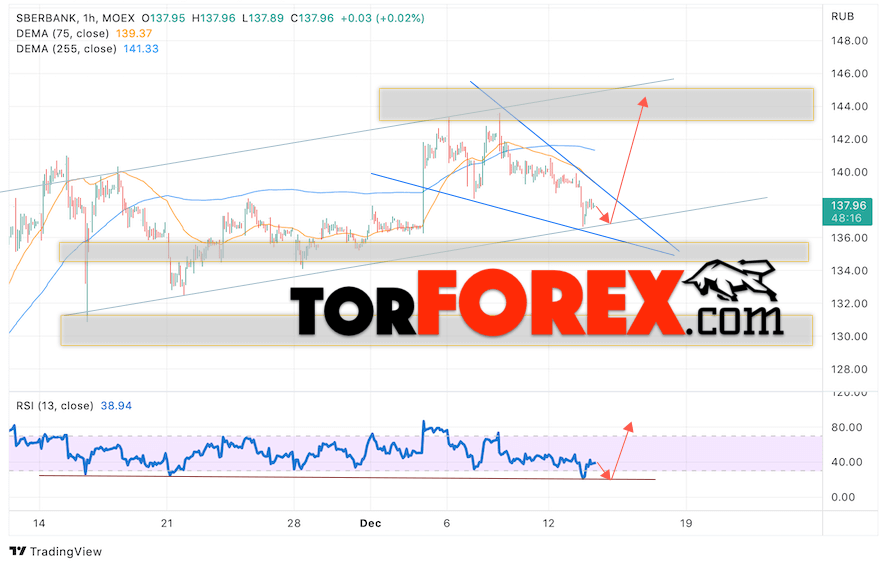Screen dimensions: 887x567
Task: Click the DEMA 255 value 141.33
Action: point(141,49)
